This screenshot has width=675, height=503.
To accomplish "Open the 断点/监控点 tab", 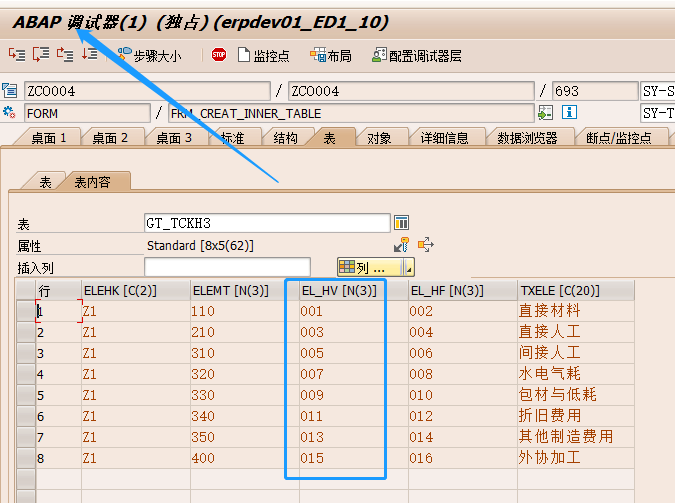I will pyautogui.click(x=619, y=138).
